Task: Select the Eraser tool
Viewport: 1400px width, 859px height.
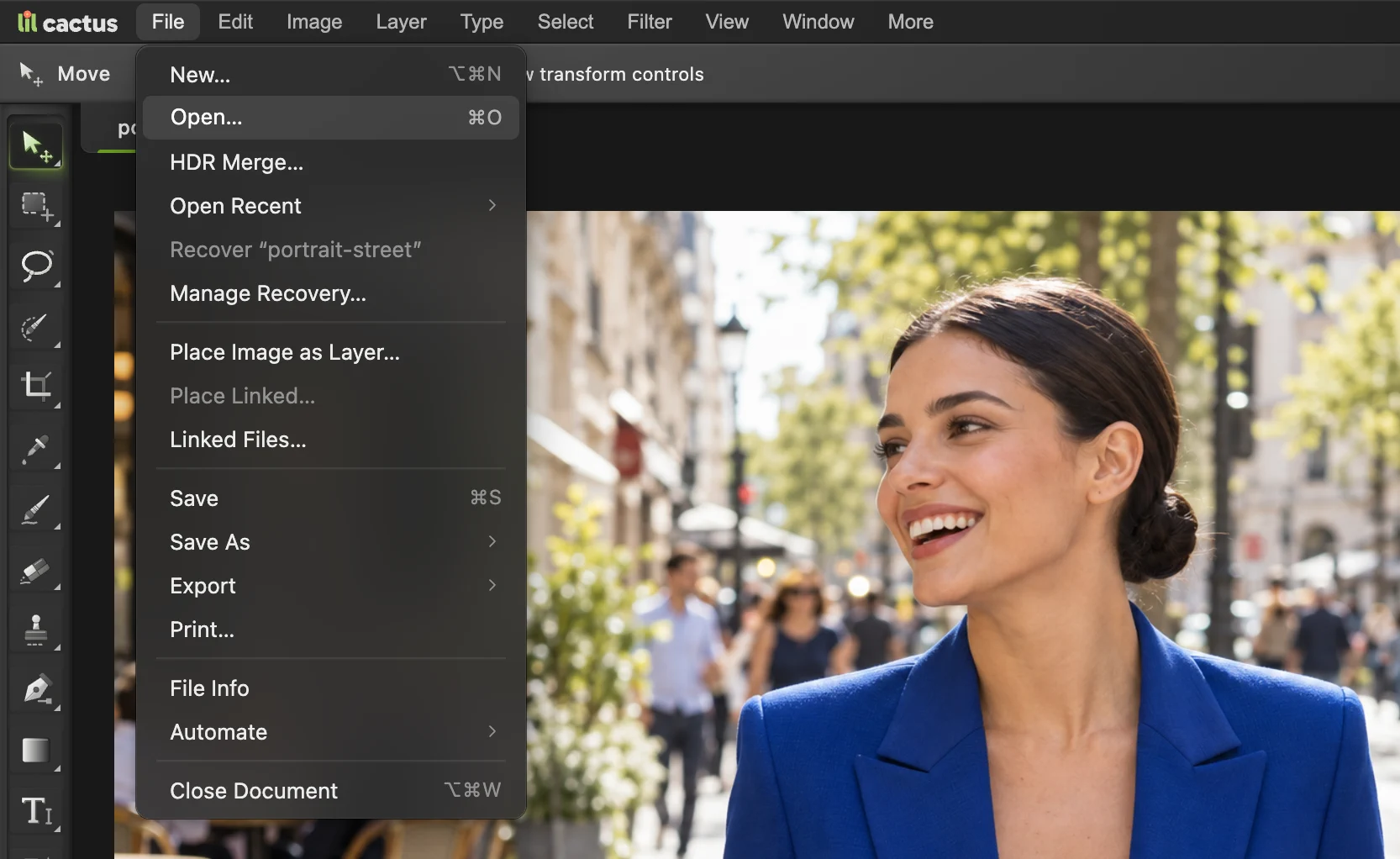Action: (x=35, y=569)
